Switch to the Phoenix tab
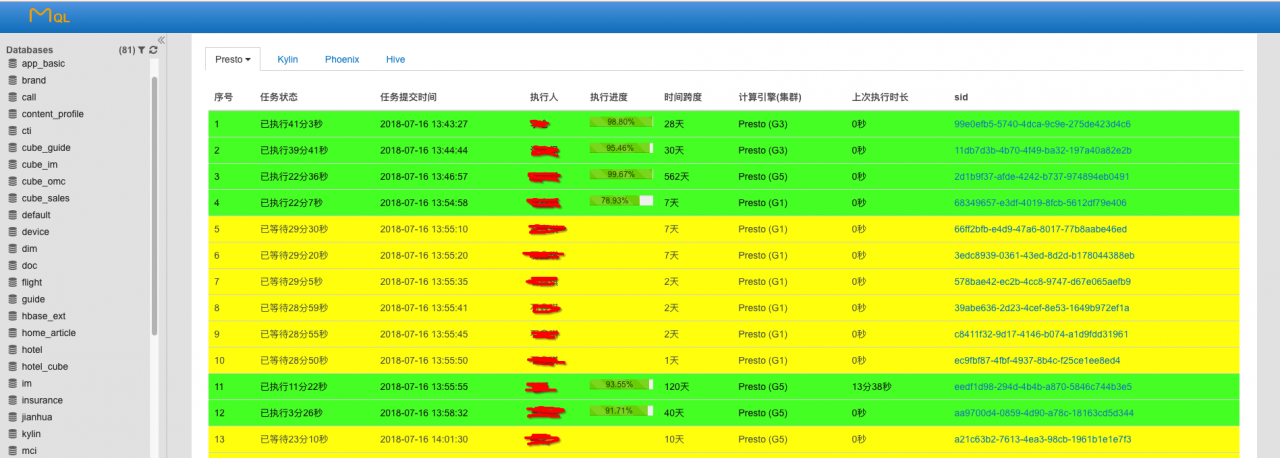 [342, 60]
